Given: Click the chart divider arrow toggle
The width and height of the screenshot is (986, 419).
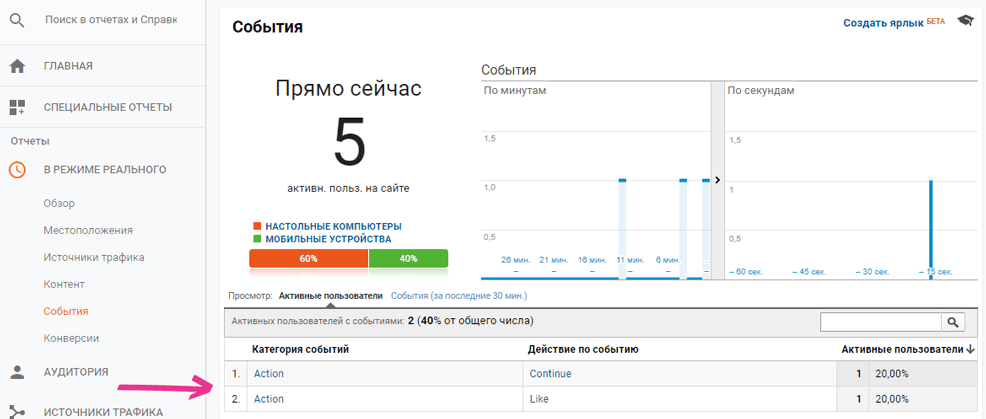Looking at the screenshot, I should [x=717, y=180].
